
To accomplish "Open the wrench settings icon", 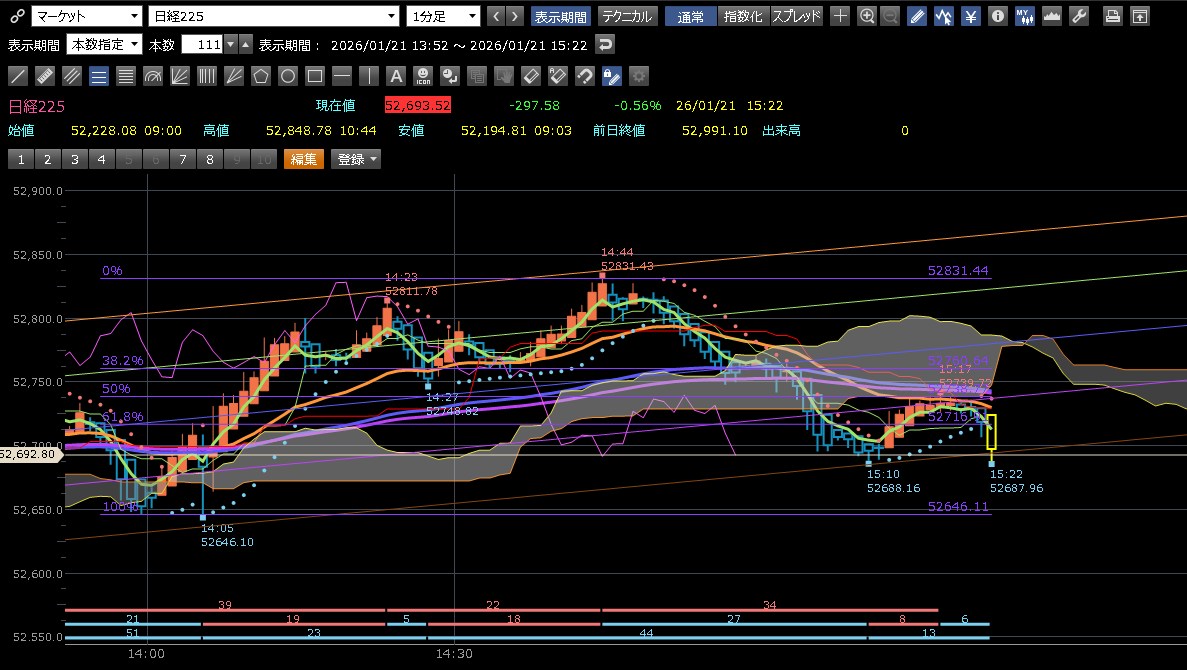I will (1078, 16).
